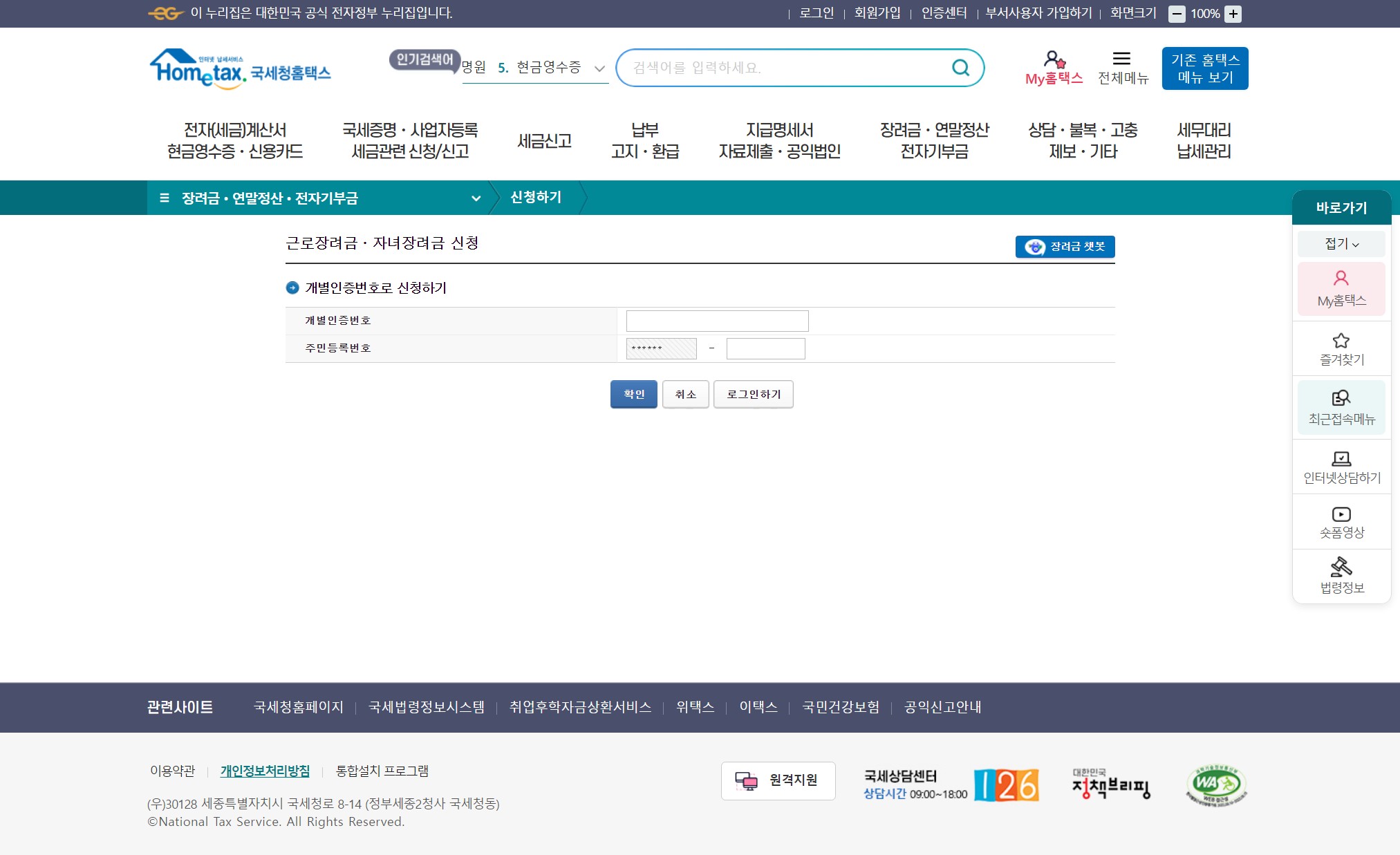1400x855 pixels.
Task: Open the 세금신고 main menu
Action: 544,141
